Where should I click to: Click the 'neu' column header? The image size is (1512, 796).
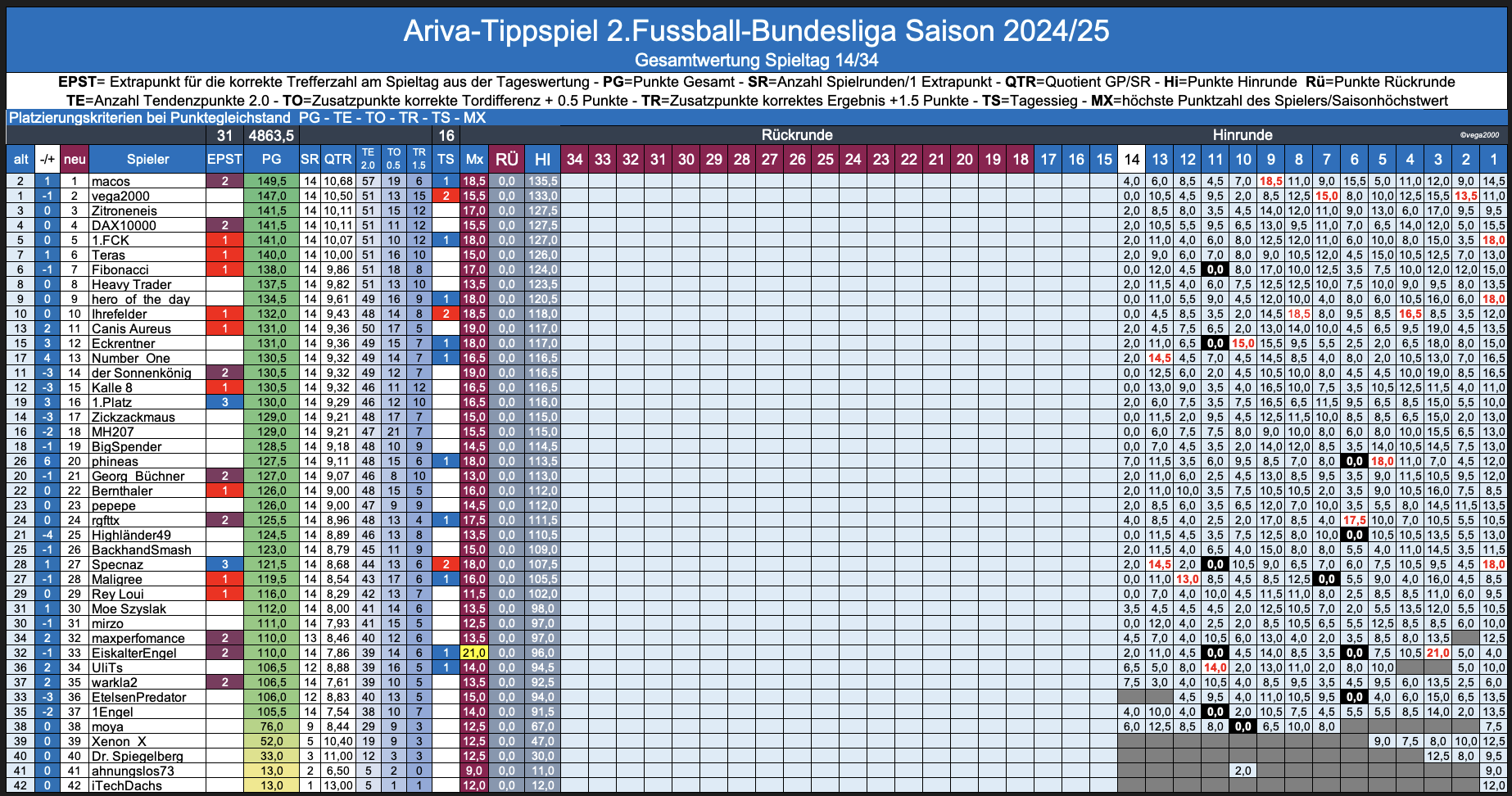[75, 159]
